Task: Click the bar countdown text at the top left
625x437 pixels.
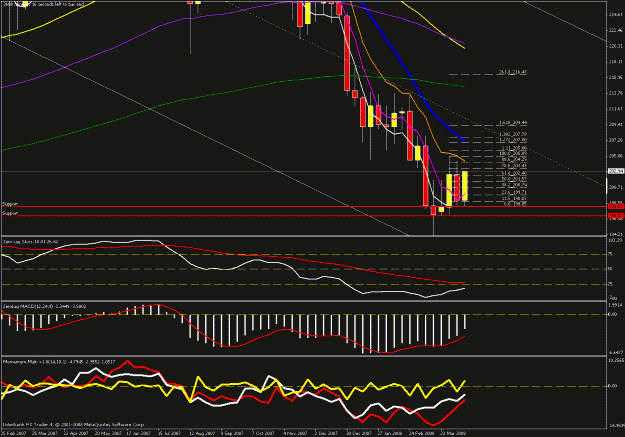Action: pos(43,4)
